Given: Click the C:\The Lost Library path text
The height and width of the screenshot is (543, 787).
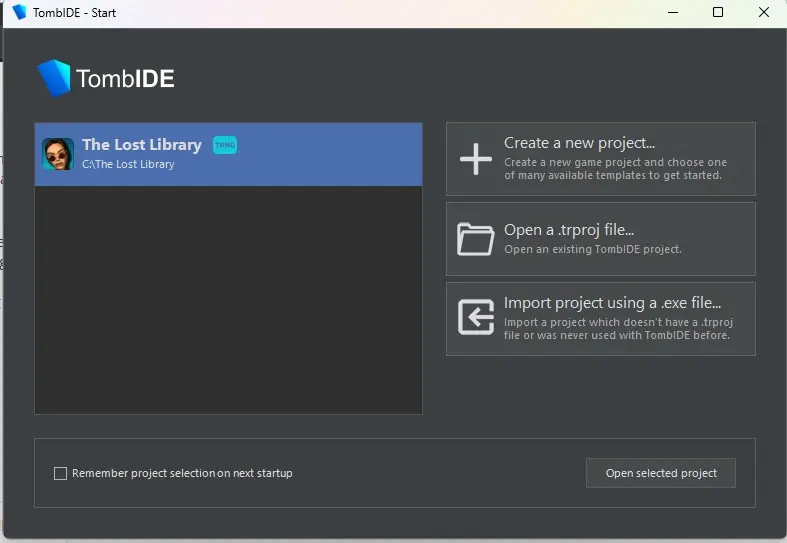Looking at the screenshot, I should 128,165.
